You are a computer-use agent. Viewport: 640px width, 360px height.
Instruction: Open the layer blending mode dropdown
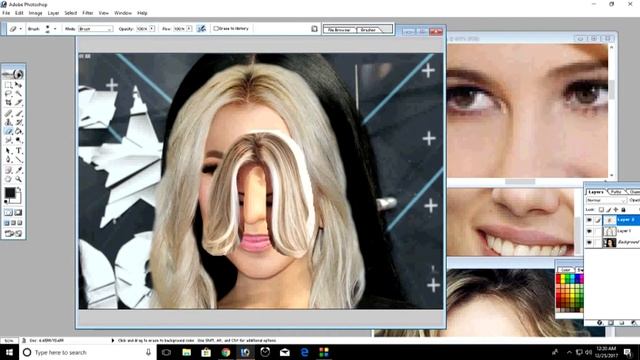pyautogui.click(x=606, y=200)
